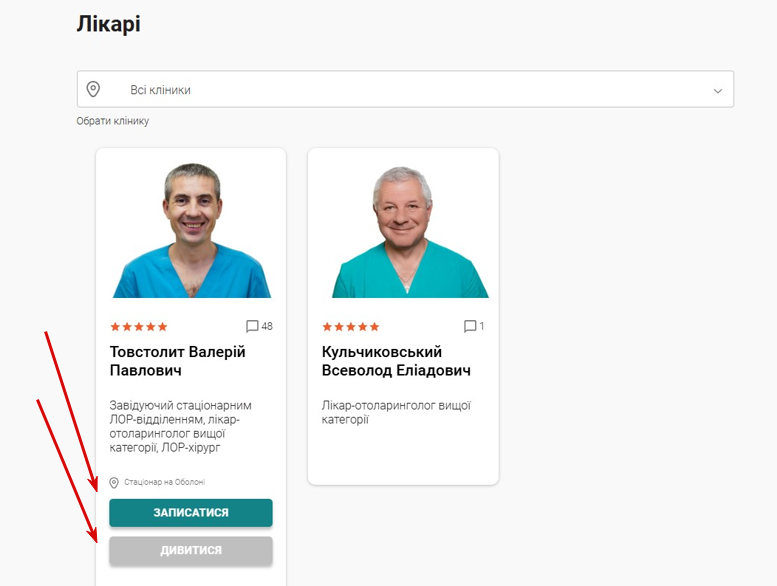Click the star rating of Кульчиковський Всеволод

(351, 326)
